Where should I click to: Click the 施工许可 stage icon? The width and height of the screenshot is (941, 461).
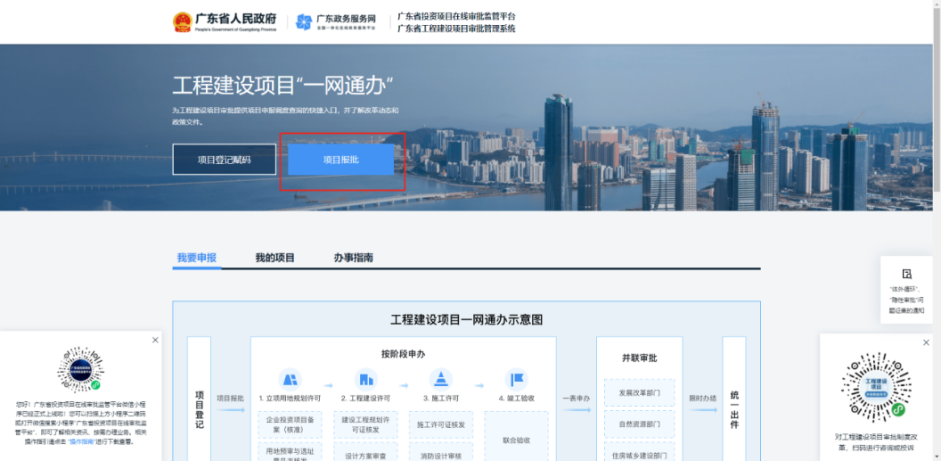tap(442, 379)
